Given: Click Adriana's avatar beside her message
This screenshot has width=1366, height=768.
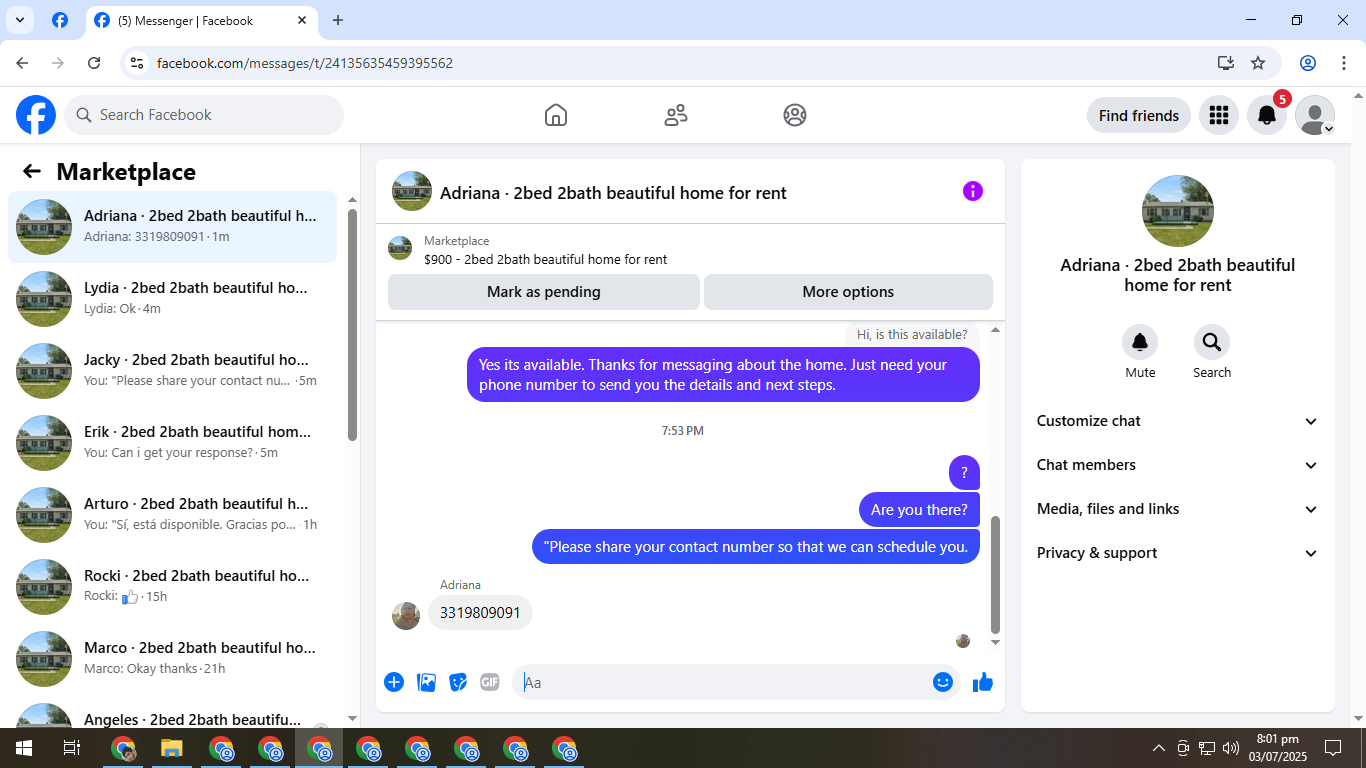Looking at the screenshot, I should coord(406,615).
